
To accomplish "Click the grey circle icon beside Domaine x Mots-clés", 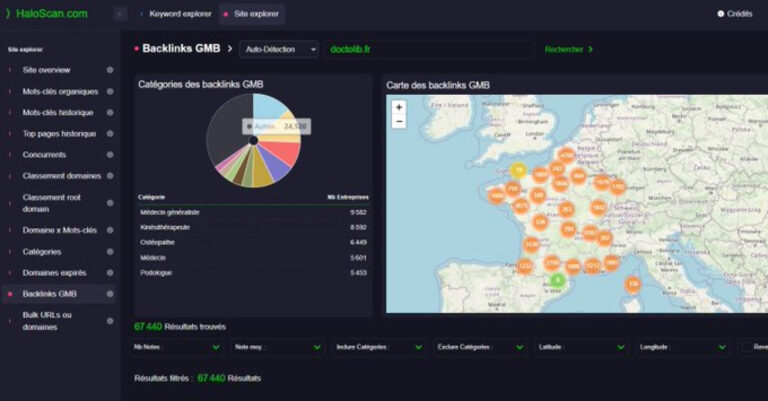I will pos(110,230).
